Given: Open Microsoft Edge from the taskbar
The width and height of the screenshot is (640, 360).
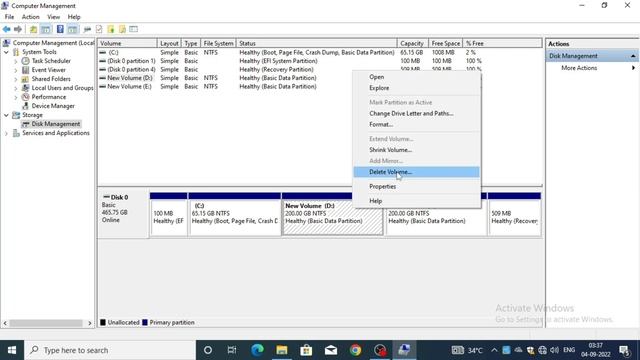Looking at the screenshot, I should [257, 350].
